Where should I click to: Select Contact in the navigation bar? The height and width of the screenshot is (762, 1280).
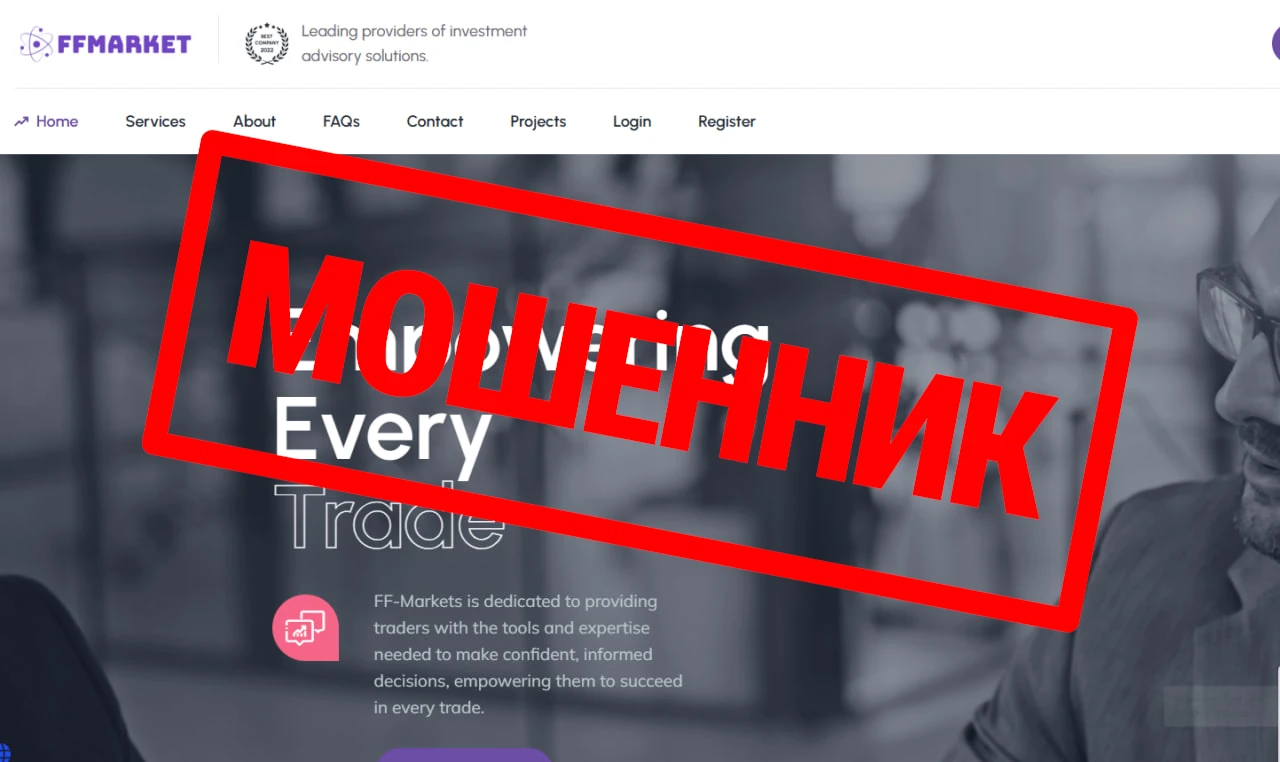tap(435, 121)
